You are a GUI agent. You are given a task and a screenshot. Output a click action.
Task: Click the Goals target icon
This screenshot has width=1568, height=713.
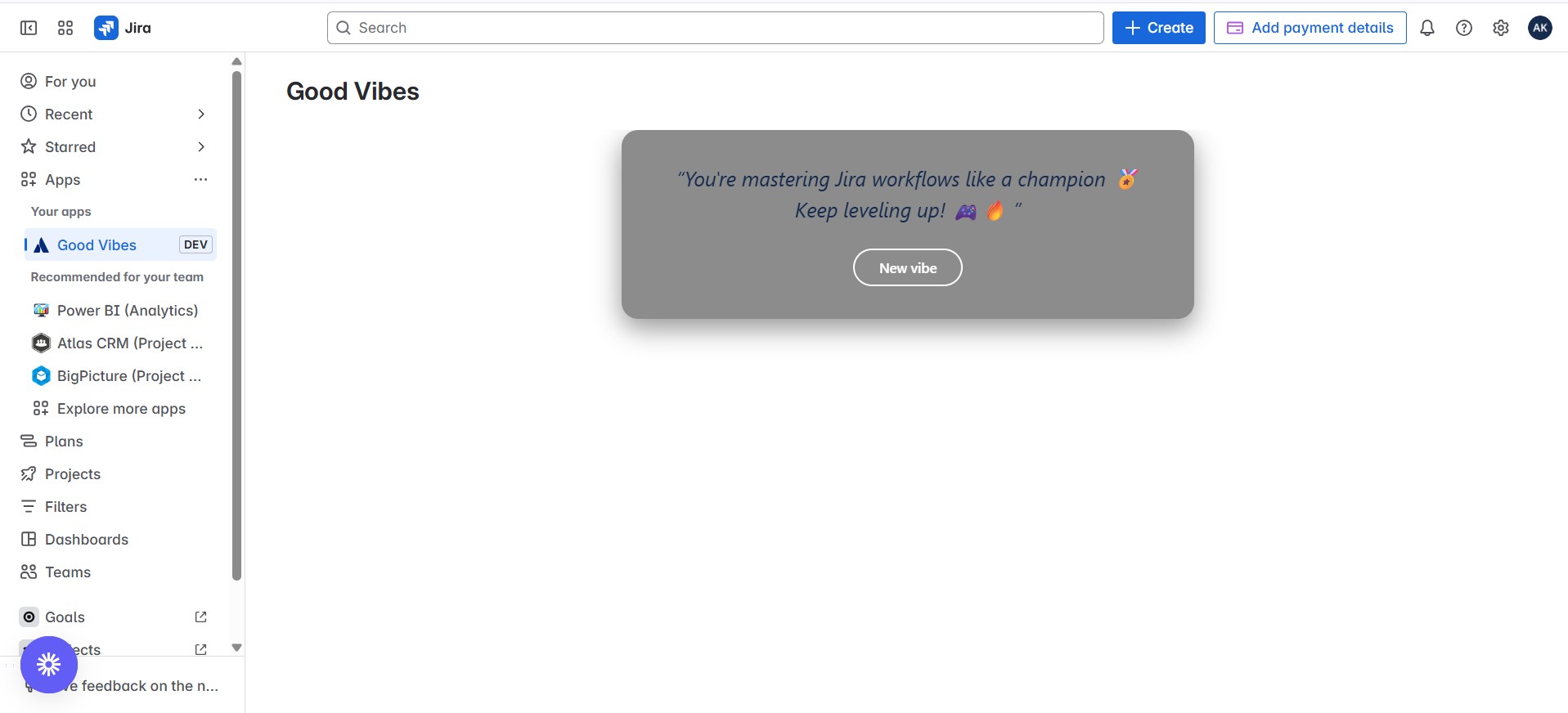(x=29, y=617)
